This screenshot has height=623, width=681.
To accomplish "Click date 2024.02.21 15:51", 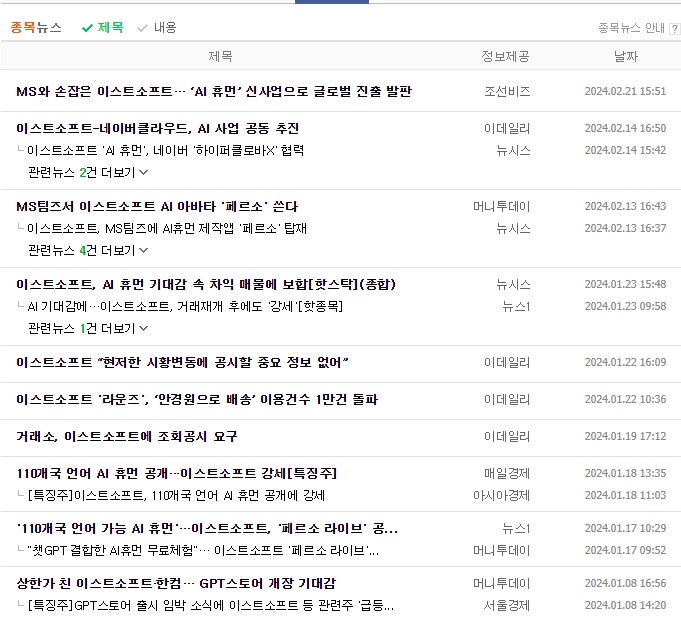I will click(x=625, y=91).
